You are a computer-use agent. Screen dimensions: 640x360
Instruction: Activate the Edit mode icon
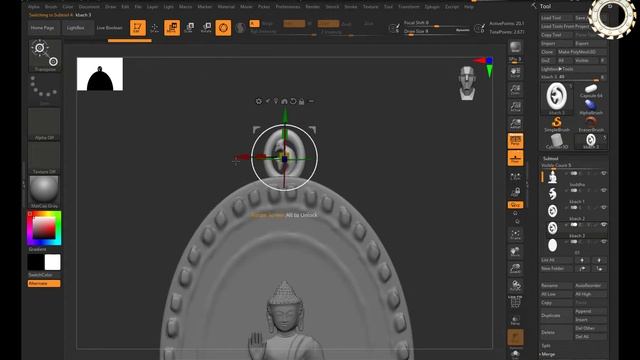click(x=138, y=28)
